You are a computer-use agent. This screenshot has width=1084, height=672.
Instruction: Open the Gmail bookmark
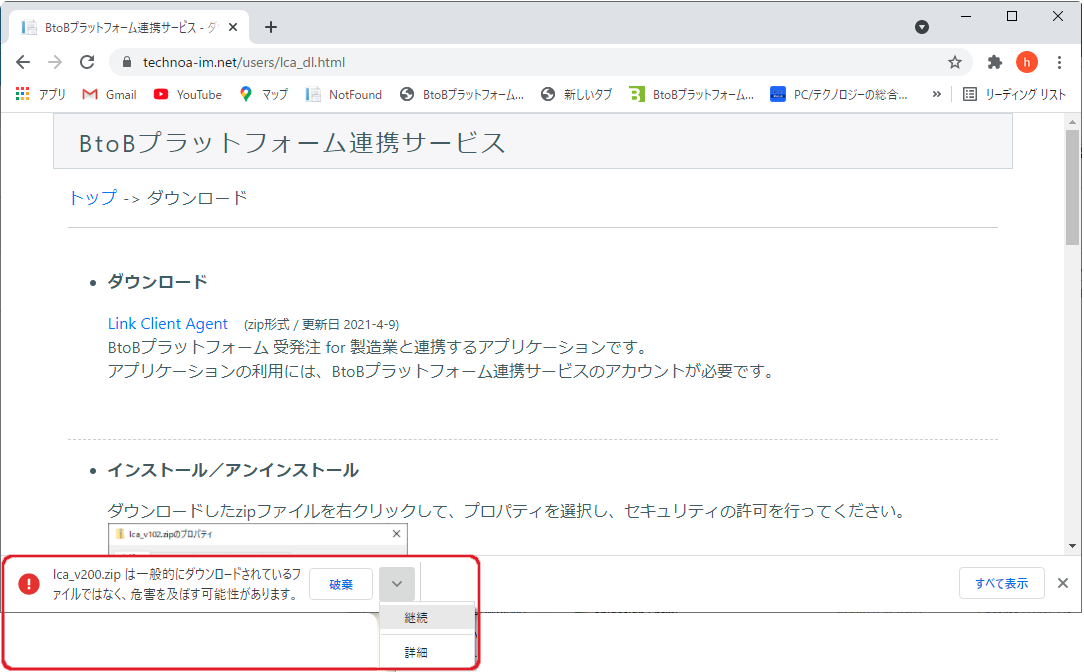click(109, 94)
